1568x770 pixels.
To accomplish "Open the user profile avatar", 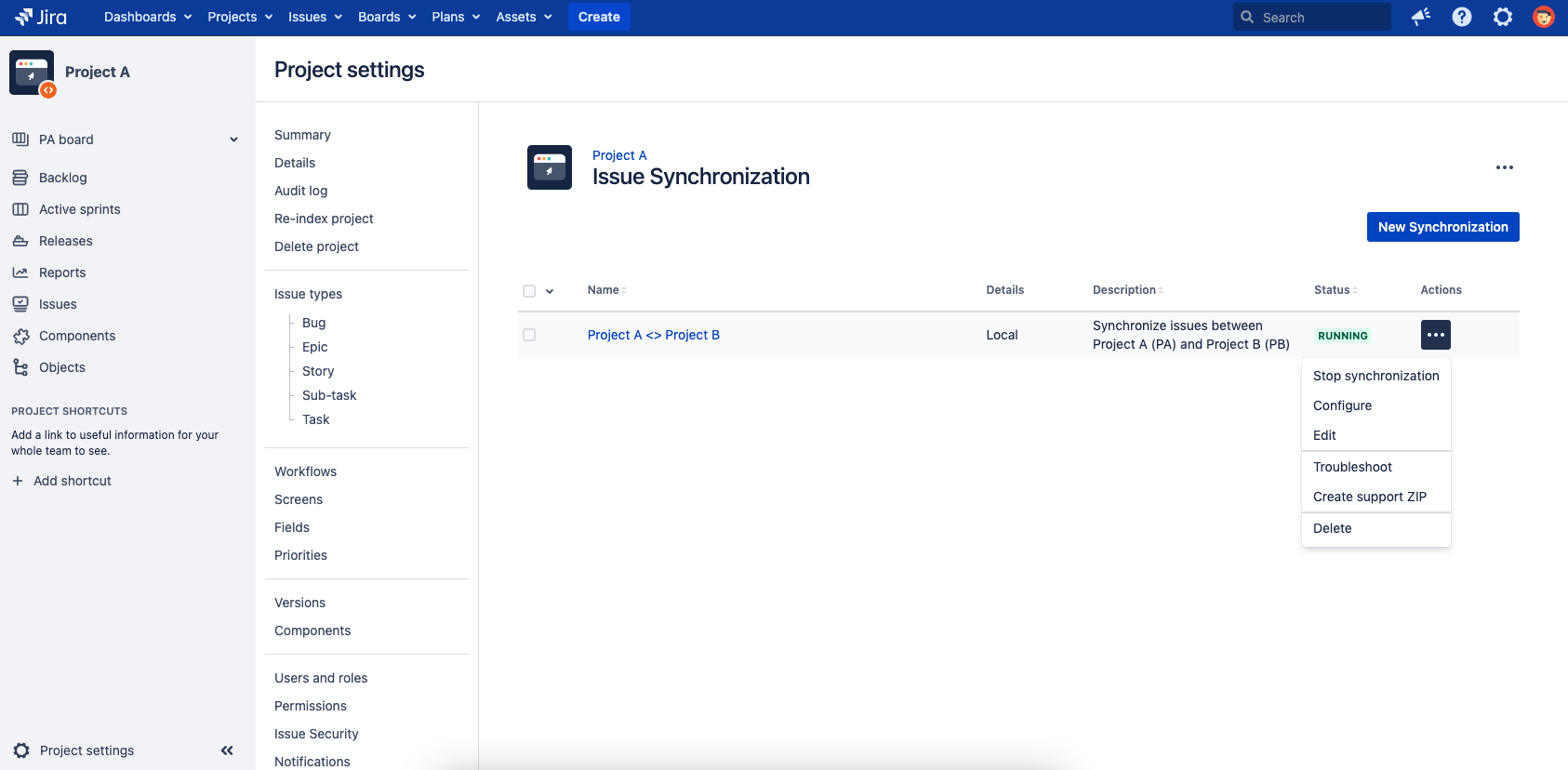I will point(1544,17).
